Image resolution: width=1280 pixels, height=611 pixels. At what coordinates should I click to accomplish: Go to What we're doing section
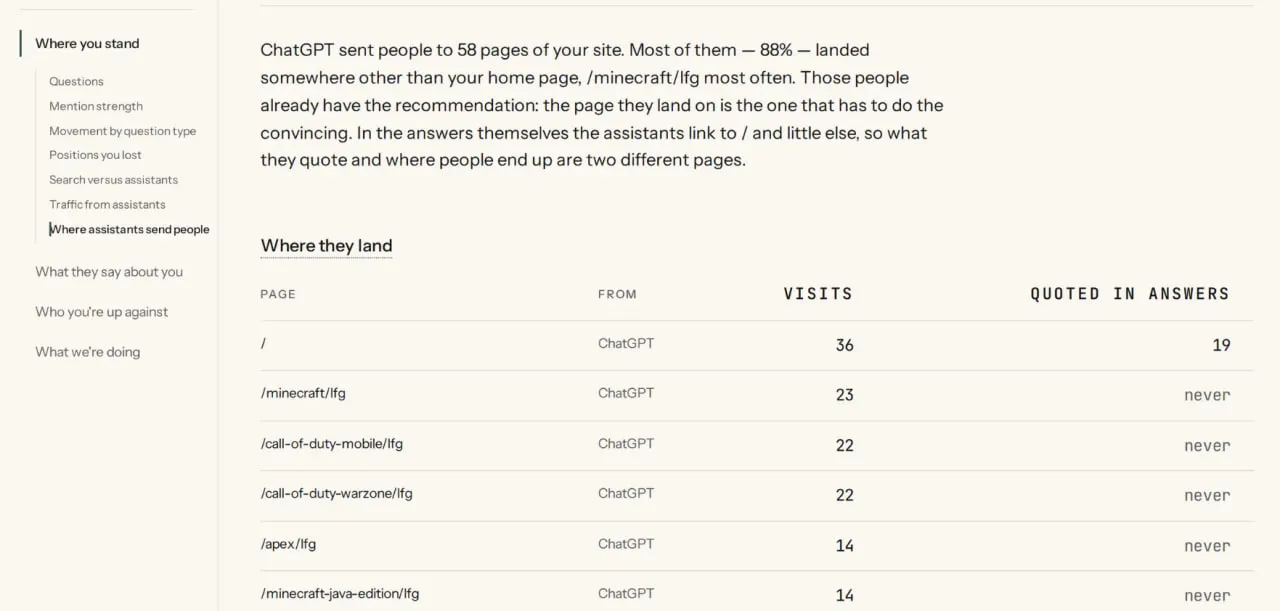[x=88, y=351]
